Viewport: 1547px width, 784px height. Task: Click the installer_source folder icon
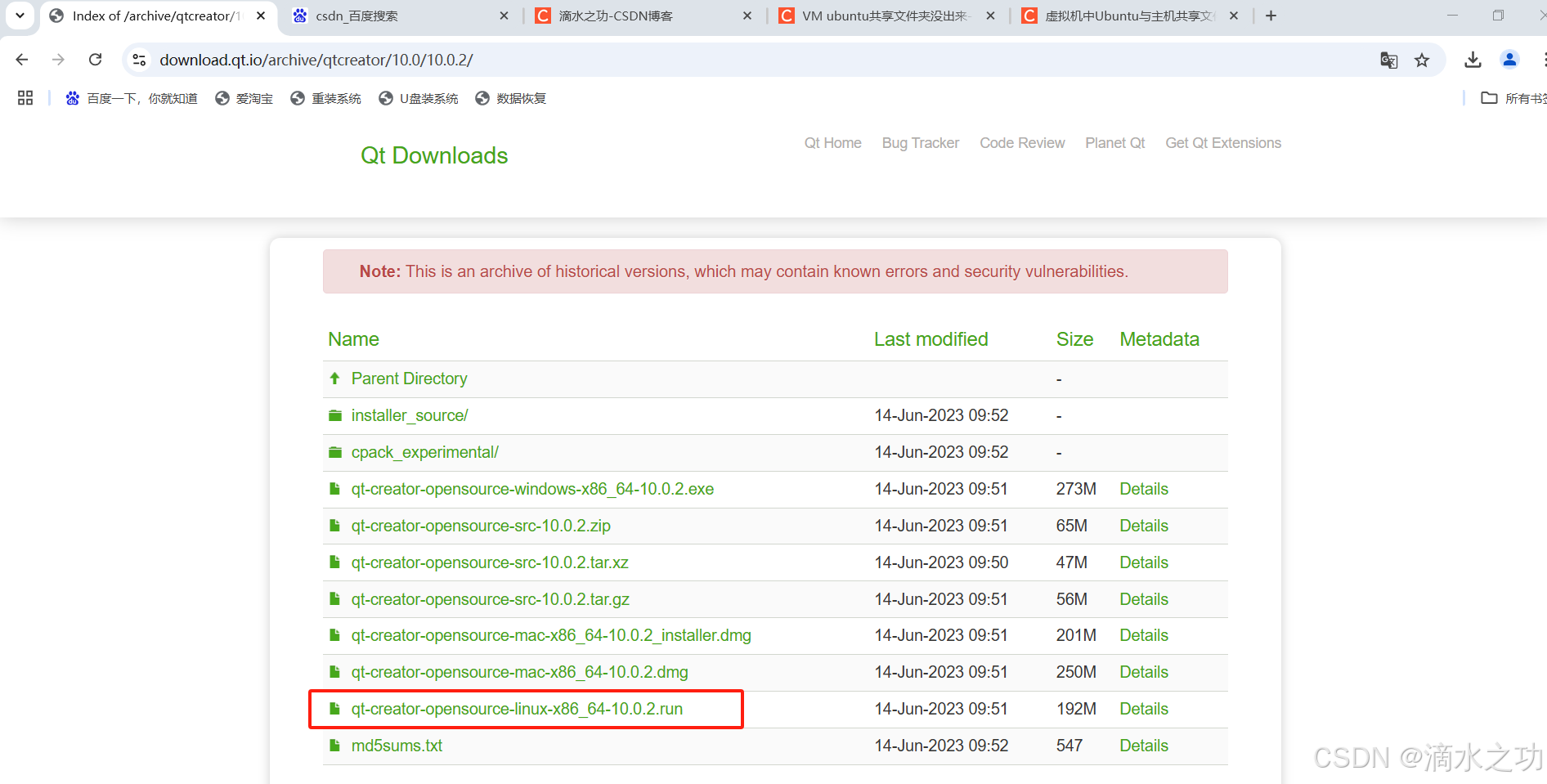click(x=334, y=415)
